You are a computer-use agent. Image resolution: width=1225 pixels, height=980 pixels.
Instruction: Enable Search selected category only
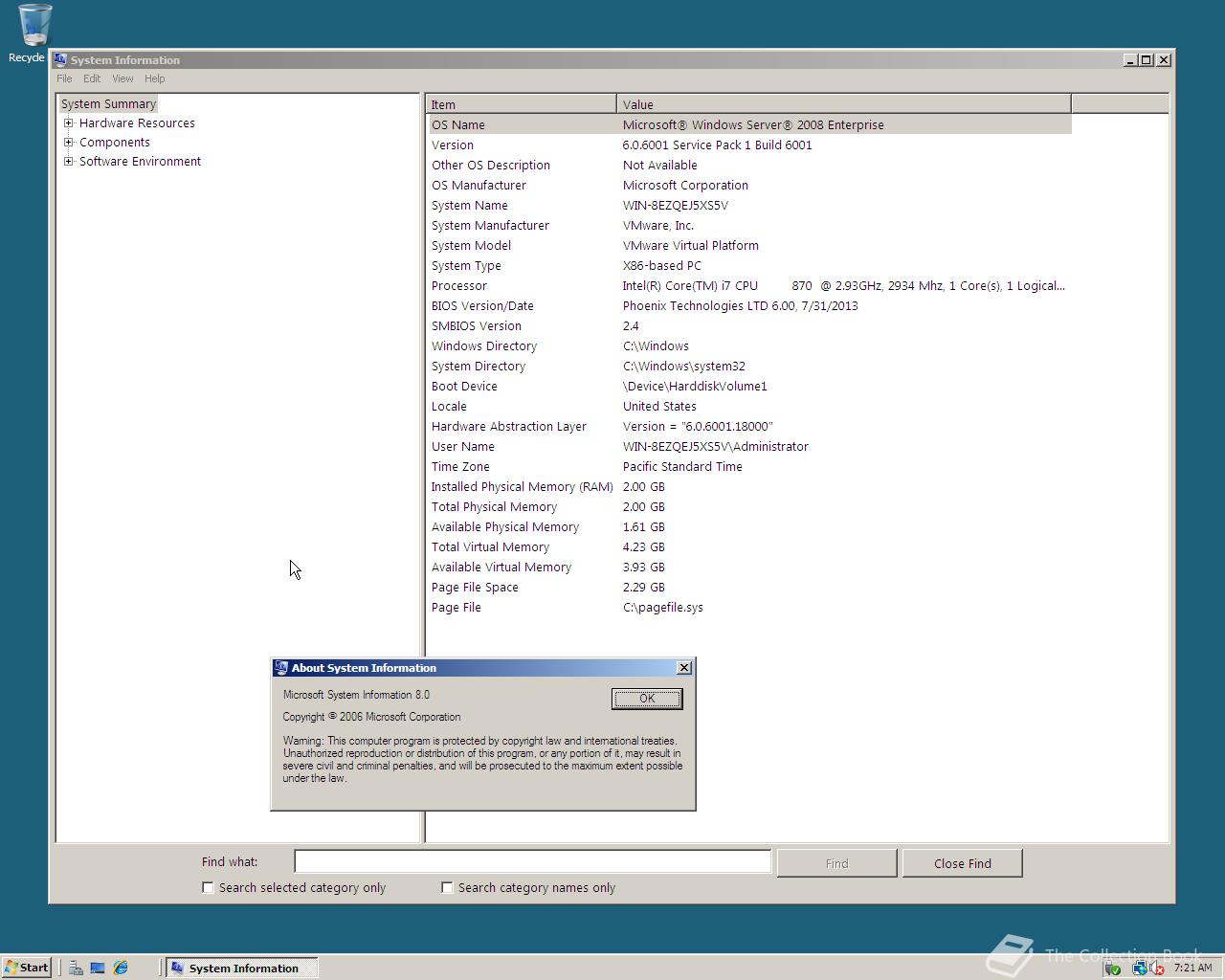(x=208, y=887)
